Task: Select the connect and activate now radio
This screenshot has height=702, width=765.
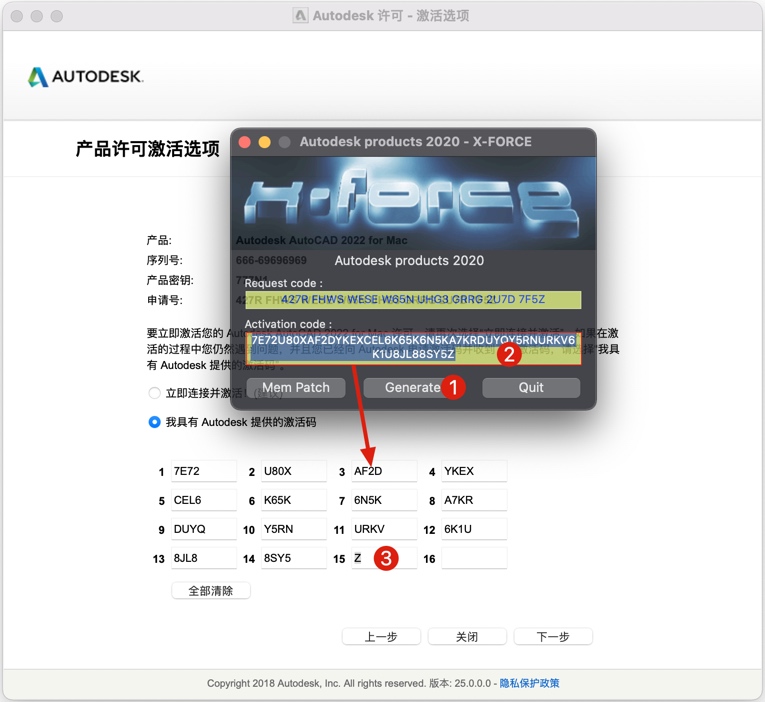Action: click(x=154, y=393)
